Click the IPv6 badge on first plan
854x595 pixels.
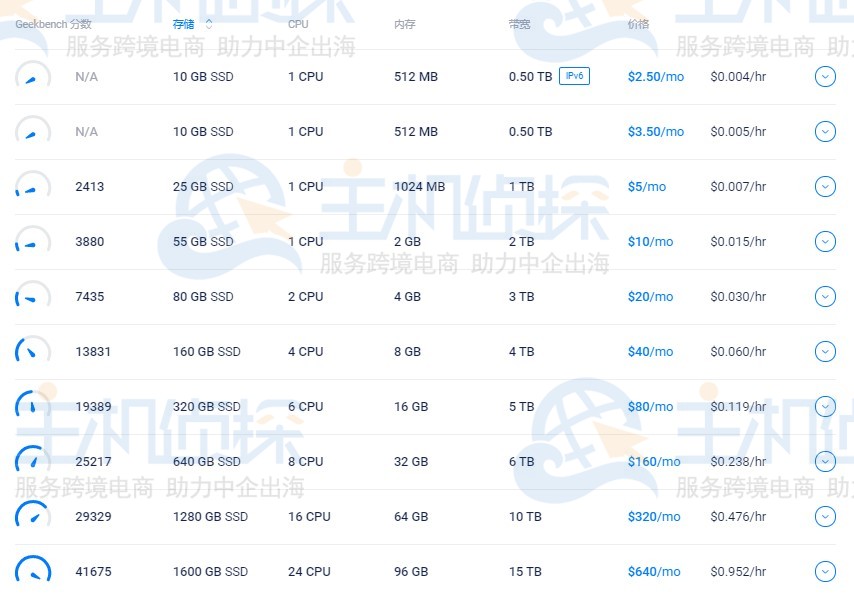(x=574, y=76)
